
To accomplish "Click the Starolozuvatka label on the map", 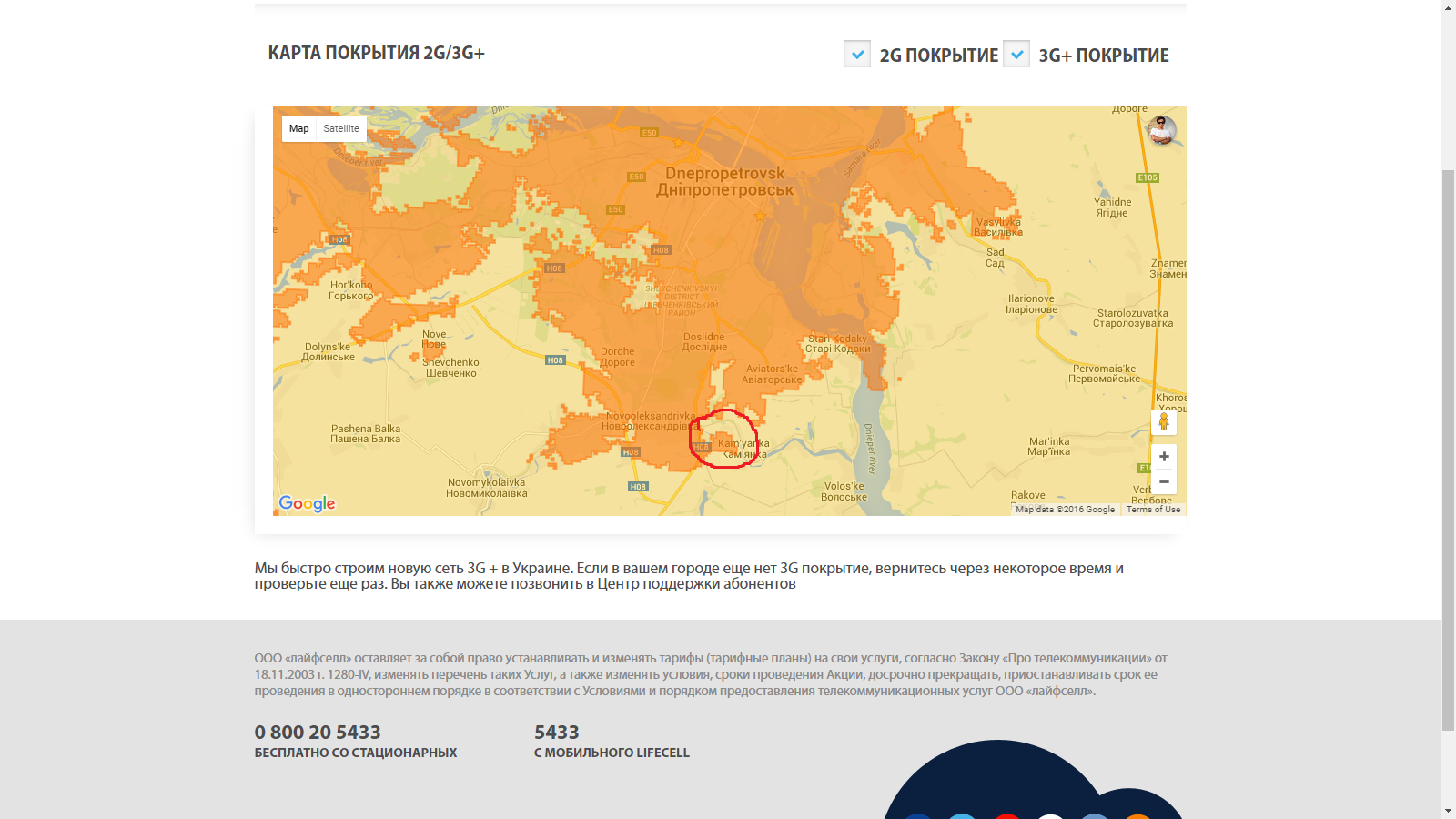I will click(1133, 318).
